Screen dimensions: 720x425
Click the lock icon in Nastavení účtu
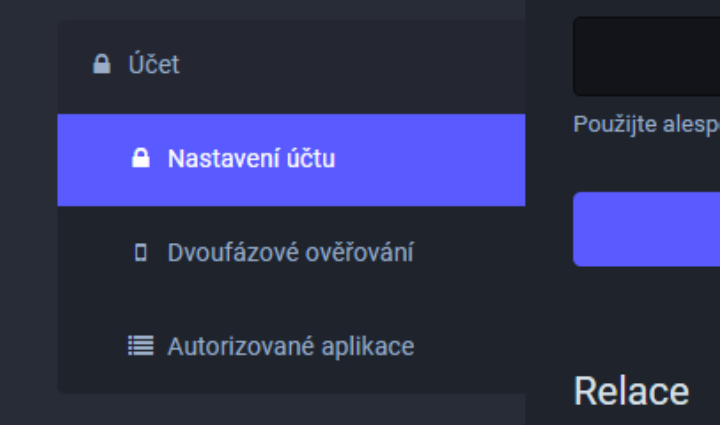click(141, 158)
